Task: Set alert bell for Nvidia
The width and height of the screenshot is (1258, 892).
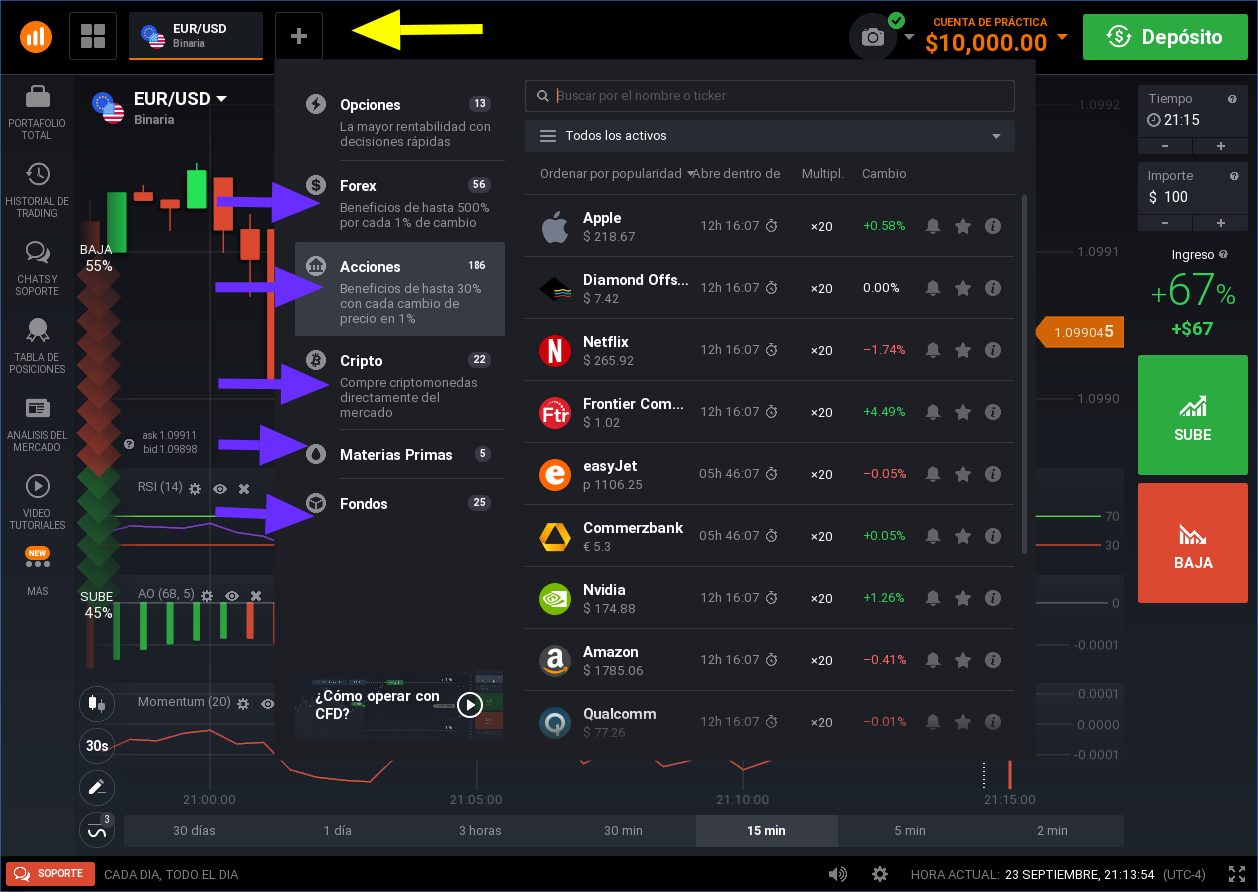Action: pyautogui.click(x=932, y=598)
